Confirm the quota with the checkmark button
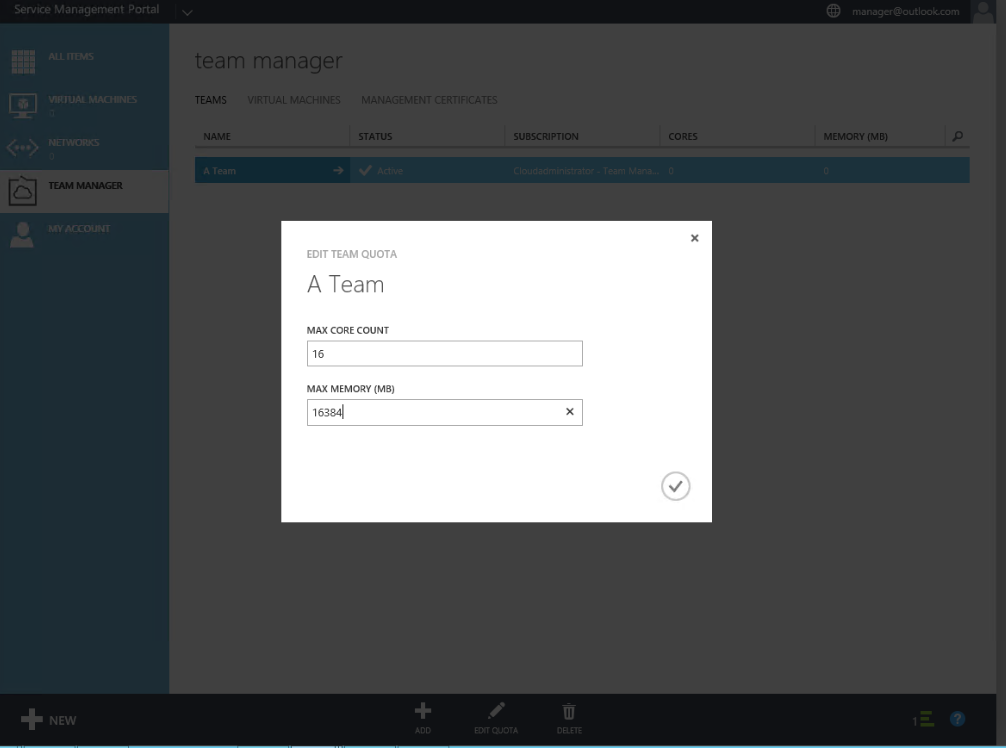1006x748 pixels. click(676, 486)
